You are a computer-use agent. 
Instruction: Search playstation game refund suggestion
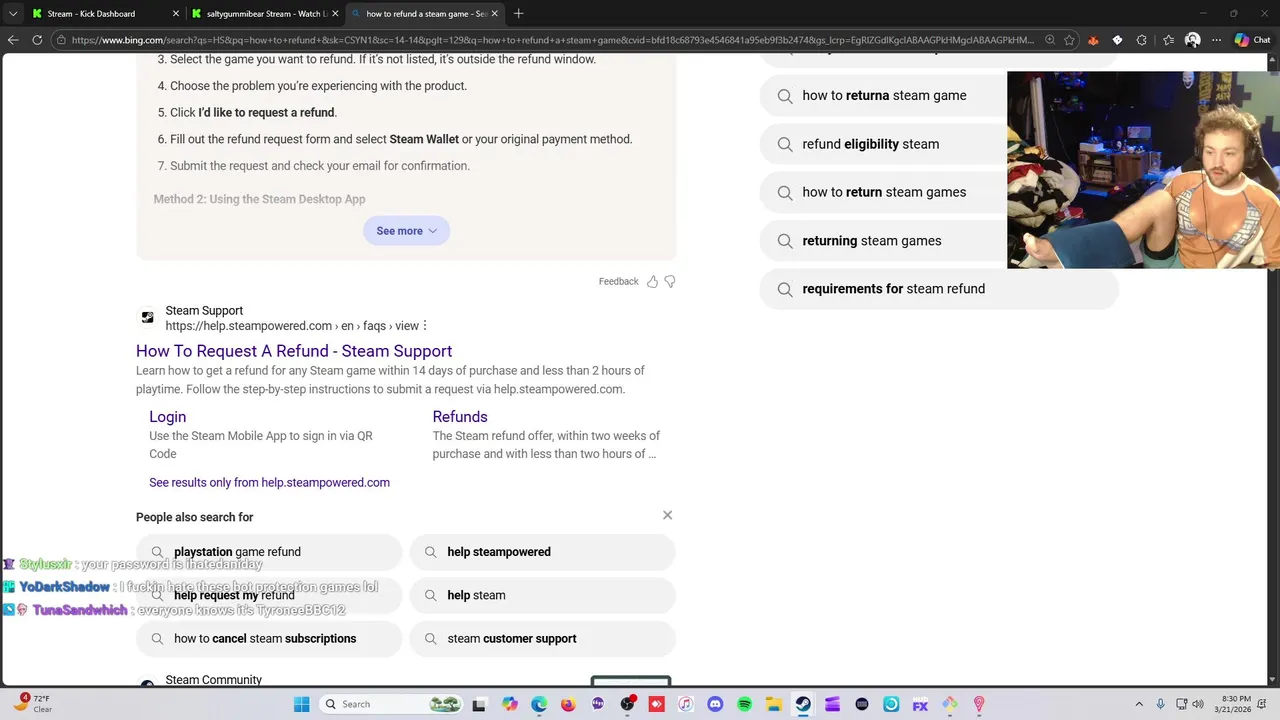pyautogui.click(x=269, y=552)
